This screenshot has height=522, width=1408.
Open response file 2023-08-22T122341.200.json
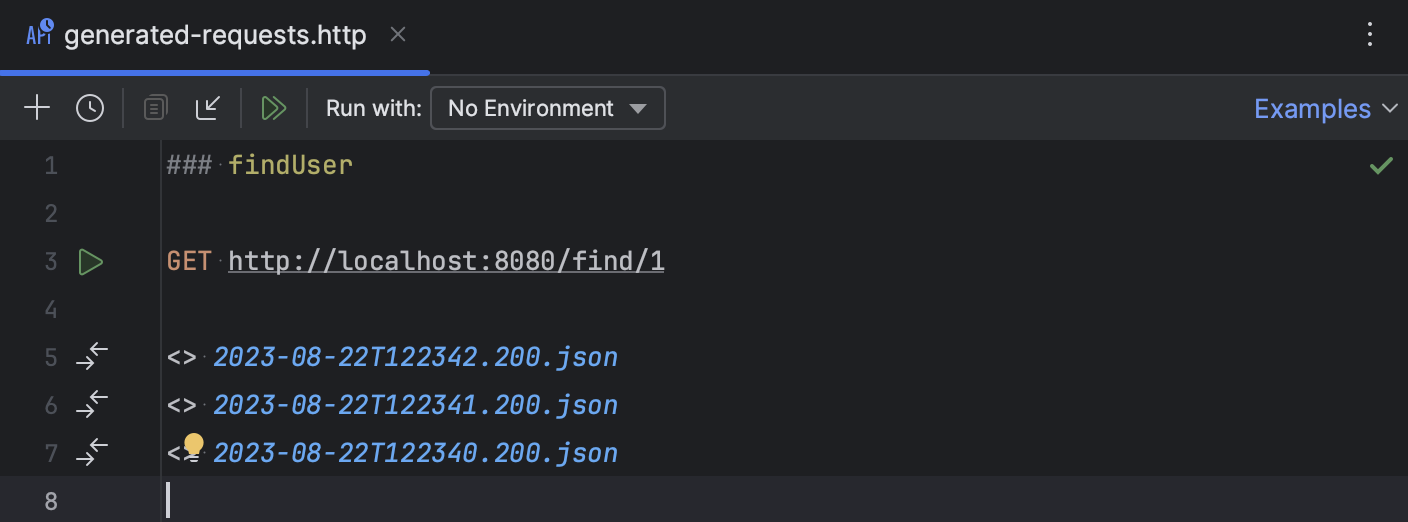[x=416, y=405]
